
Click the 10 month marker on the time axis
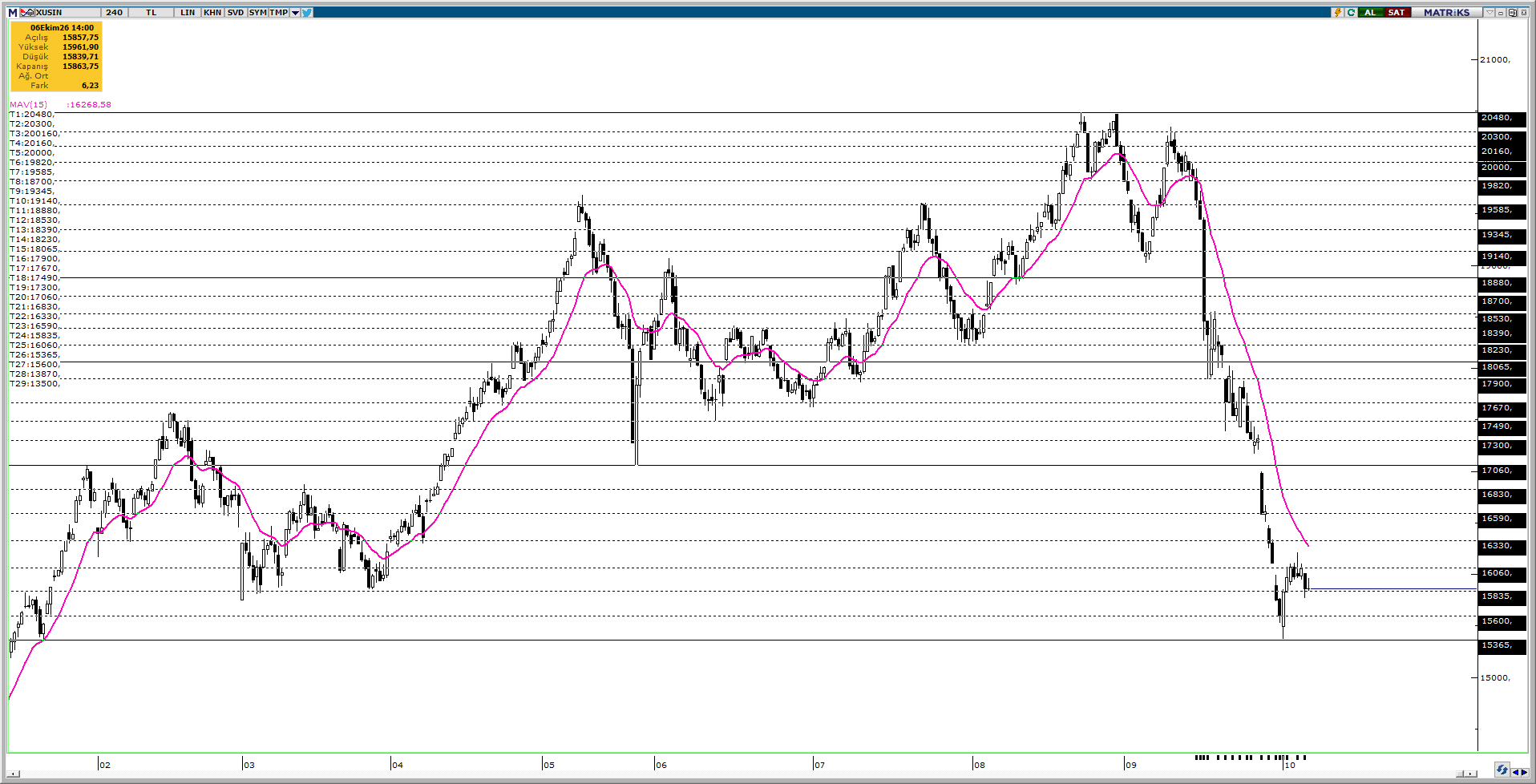1289,765
